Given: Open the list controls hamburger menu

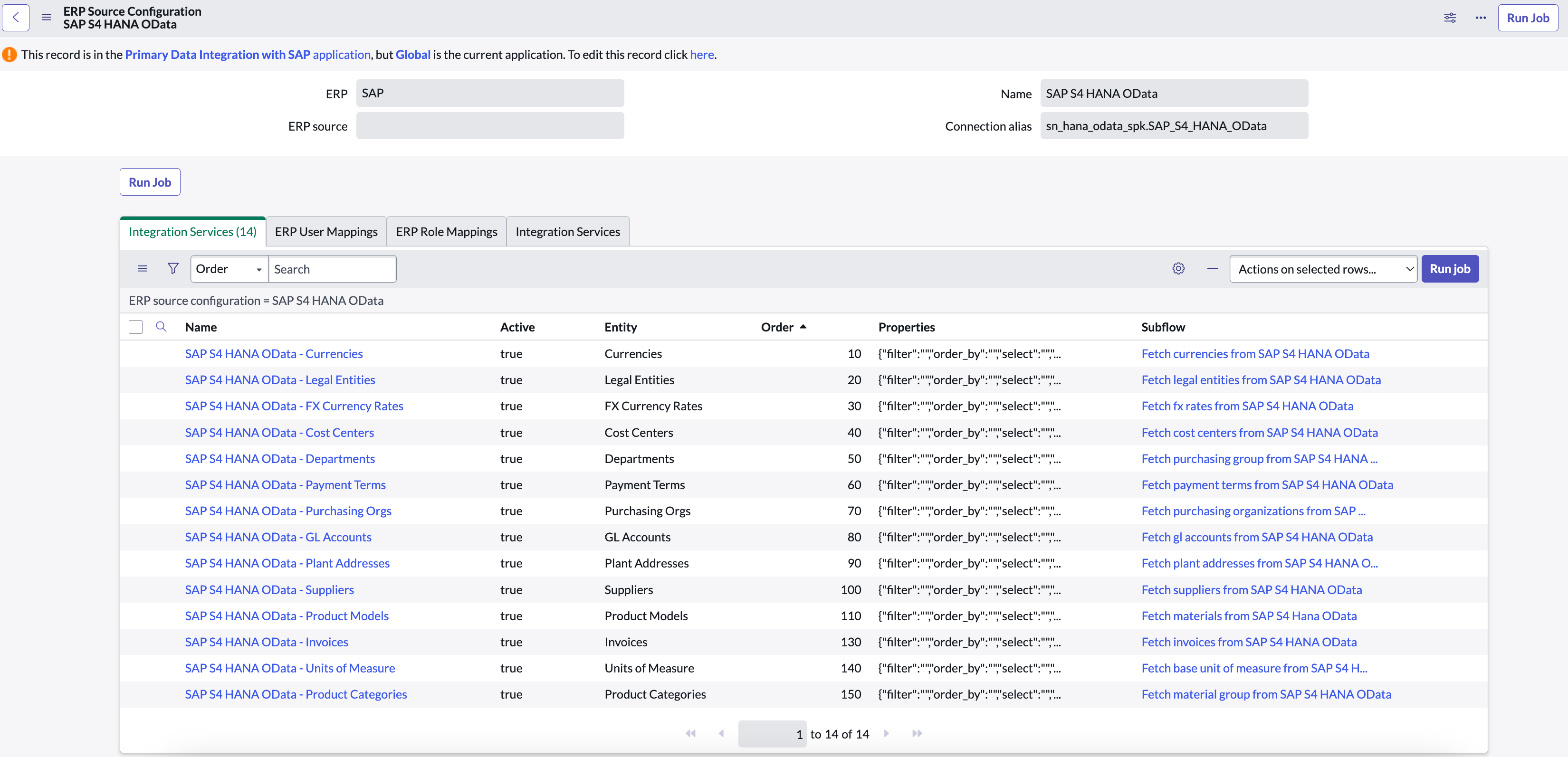Looking at the screenshot, I should coord(143,268).
